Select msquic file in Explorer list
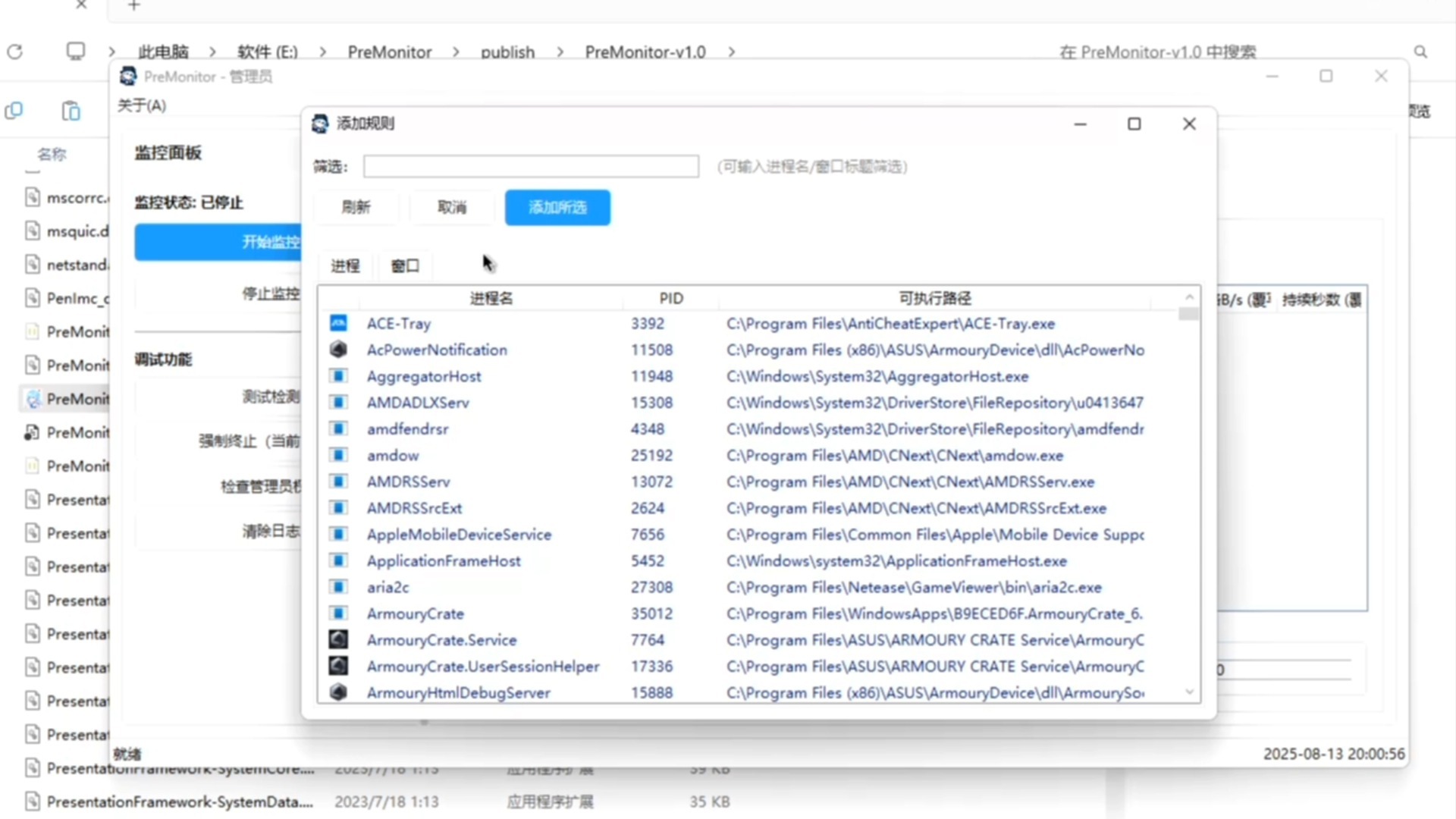This screenshot has height=819, width=1456. click(x=77, y=231)
